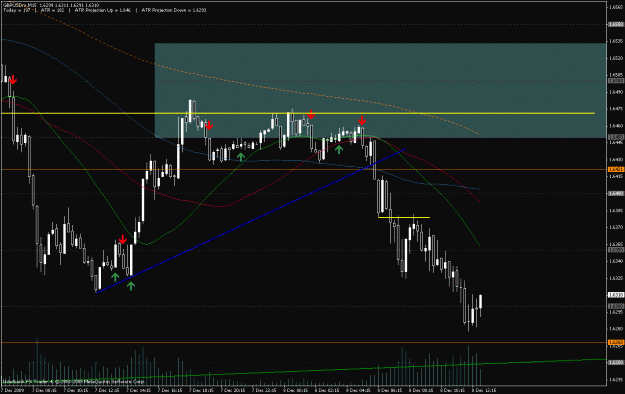The height and width of the screenshot is (394, 625).
Task: Click the 1.6535 price axis label
Action: click(x=615, y=41)
